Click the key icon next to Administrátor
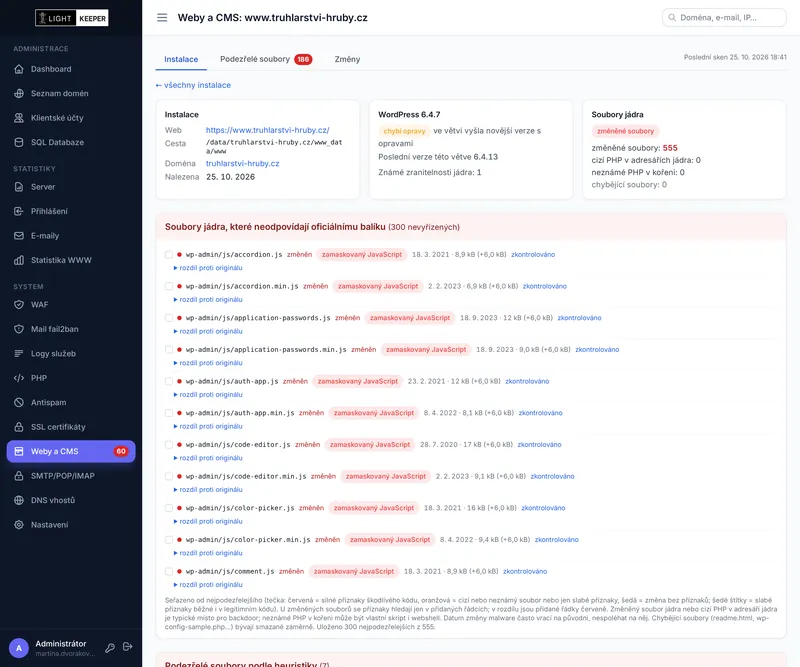Screen dimensions: 800x667 (x=110, y=648)
